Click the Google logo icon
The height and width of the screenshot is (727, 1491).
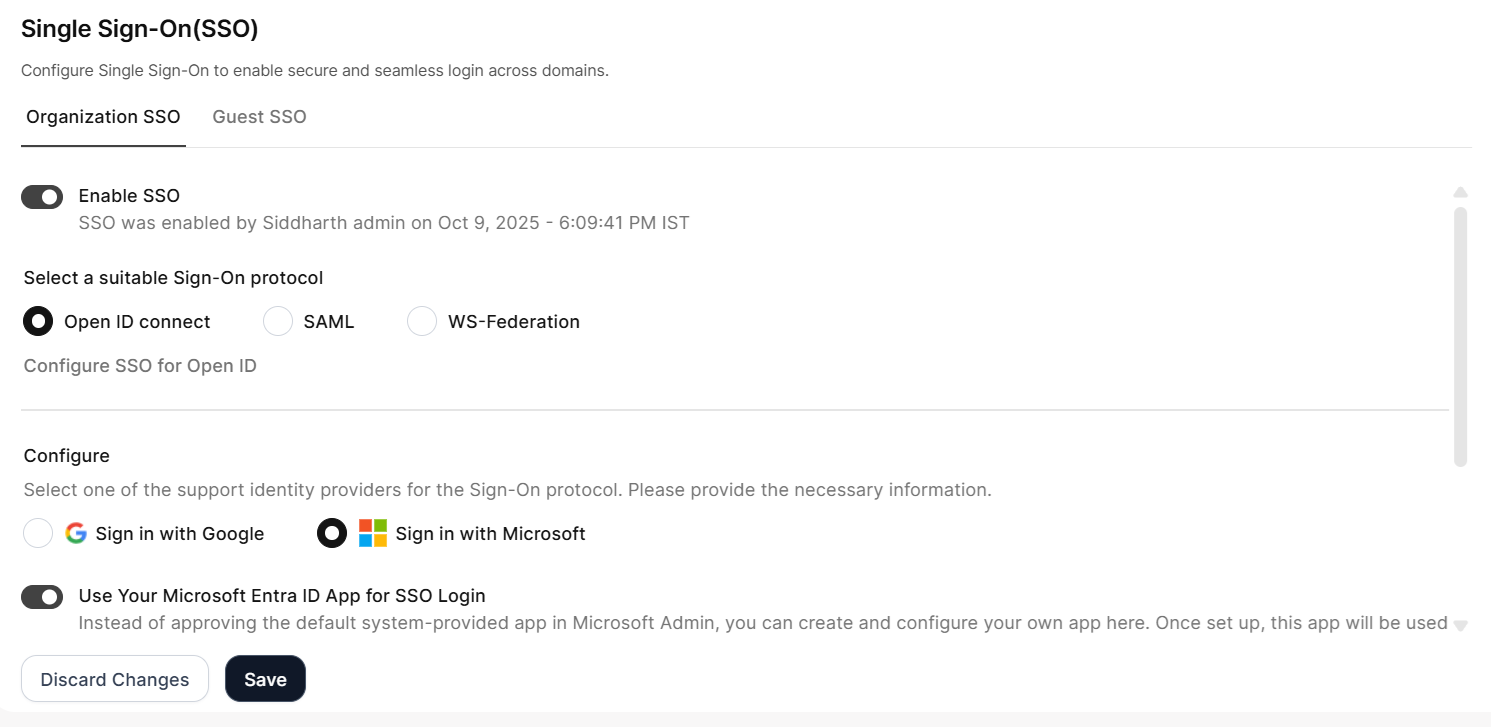76,533
